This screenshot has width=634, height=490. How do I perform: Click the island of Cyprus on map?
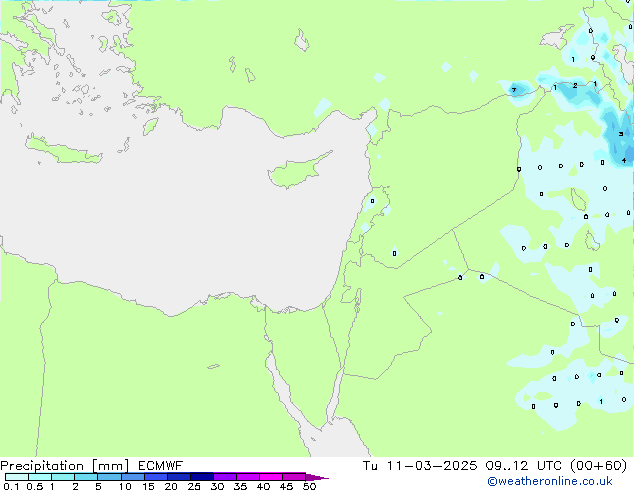point(298,170)
